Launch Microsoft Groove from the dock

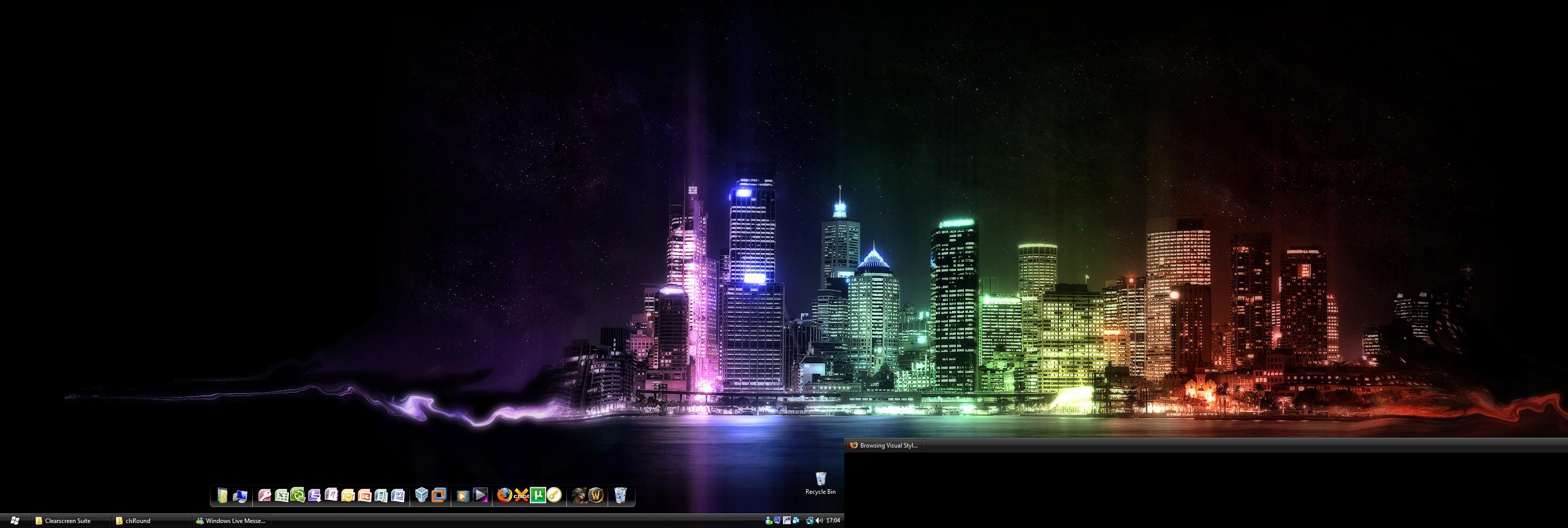tap(298, 496)
